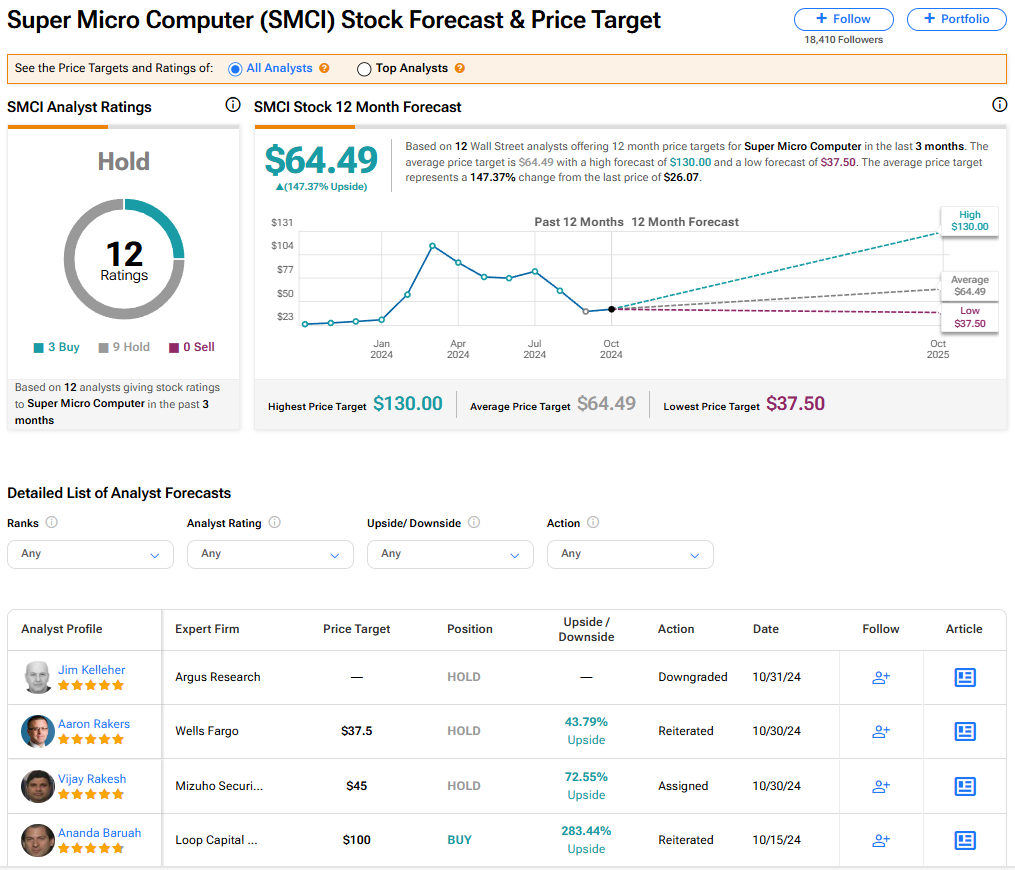Click the info icon next to Ranks
1015x870 pixels.
(52, 522)
